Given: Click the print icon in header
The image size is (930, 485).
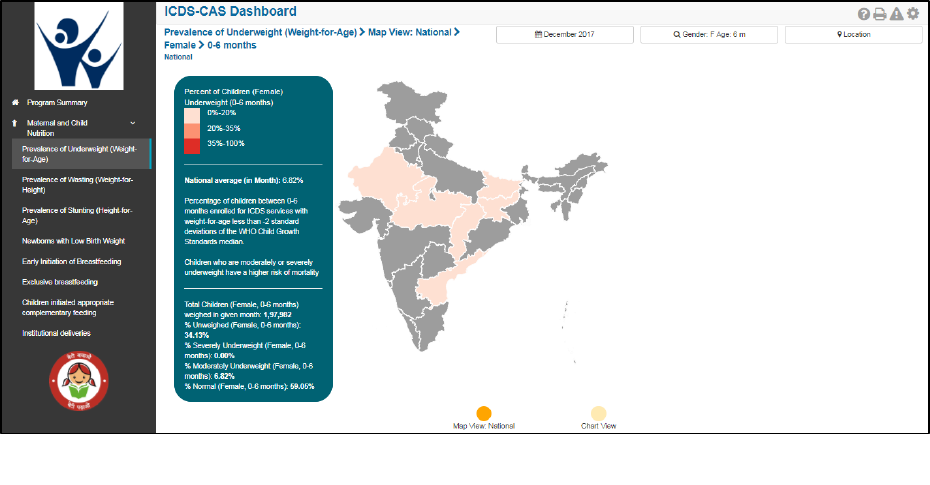Looking at the screenshot, I should click(x=880, y=14).
